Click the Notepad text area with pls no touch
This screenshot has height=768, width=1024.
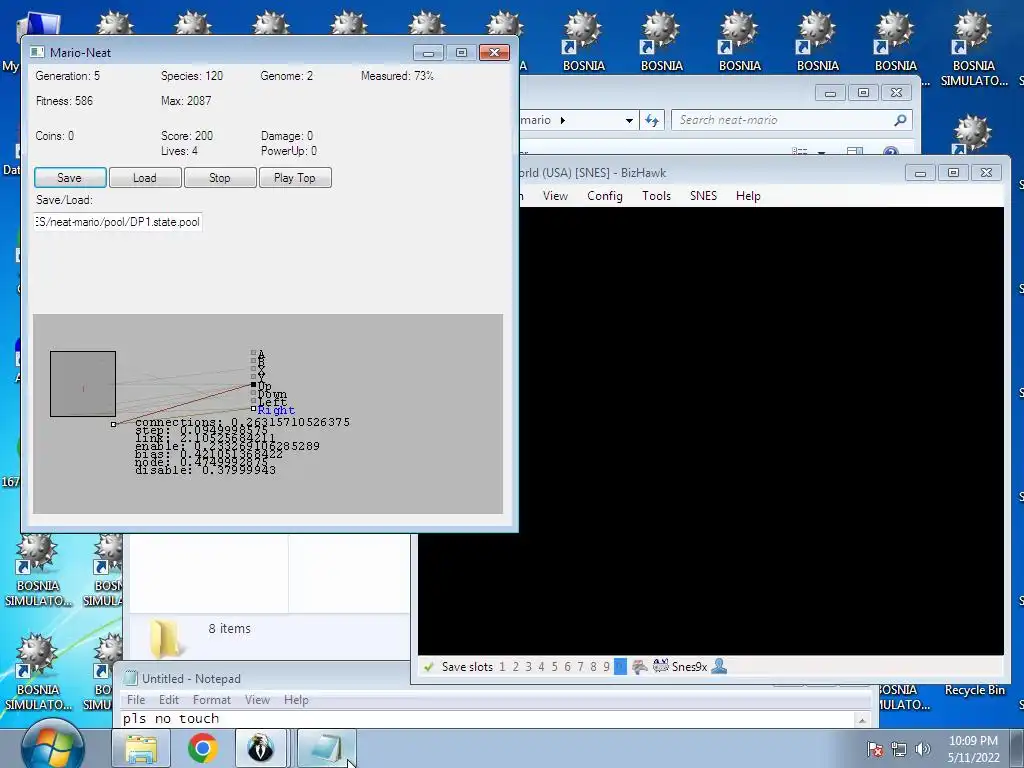[488, 719]
